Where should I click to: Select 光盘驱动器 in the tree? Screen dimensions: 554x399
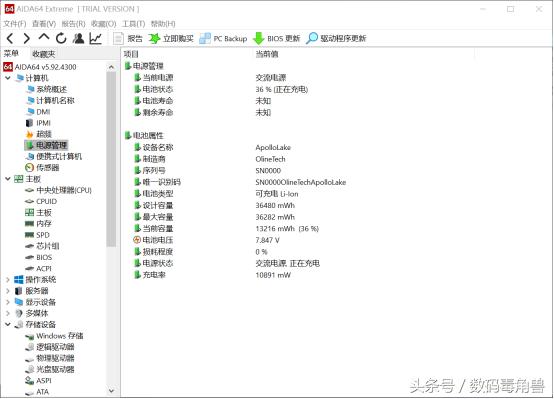tap(50, 369)
